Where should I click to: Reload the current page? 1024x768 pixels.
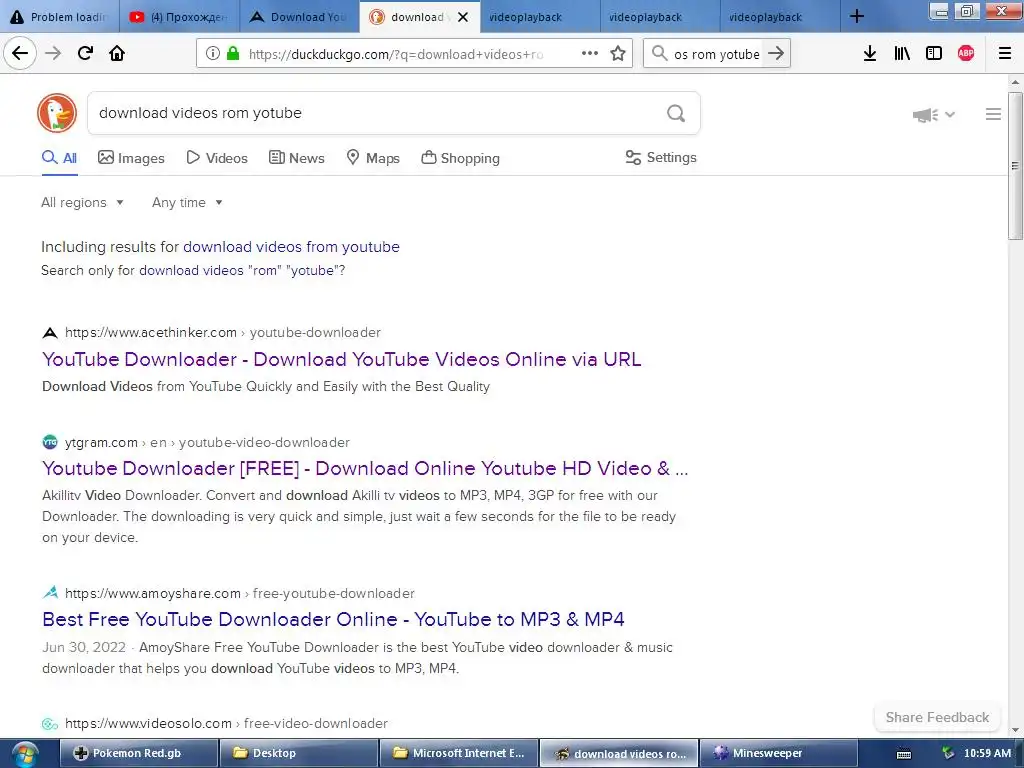pyautogui.click(x=85, y=53)
